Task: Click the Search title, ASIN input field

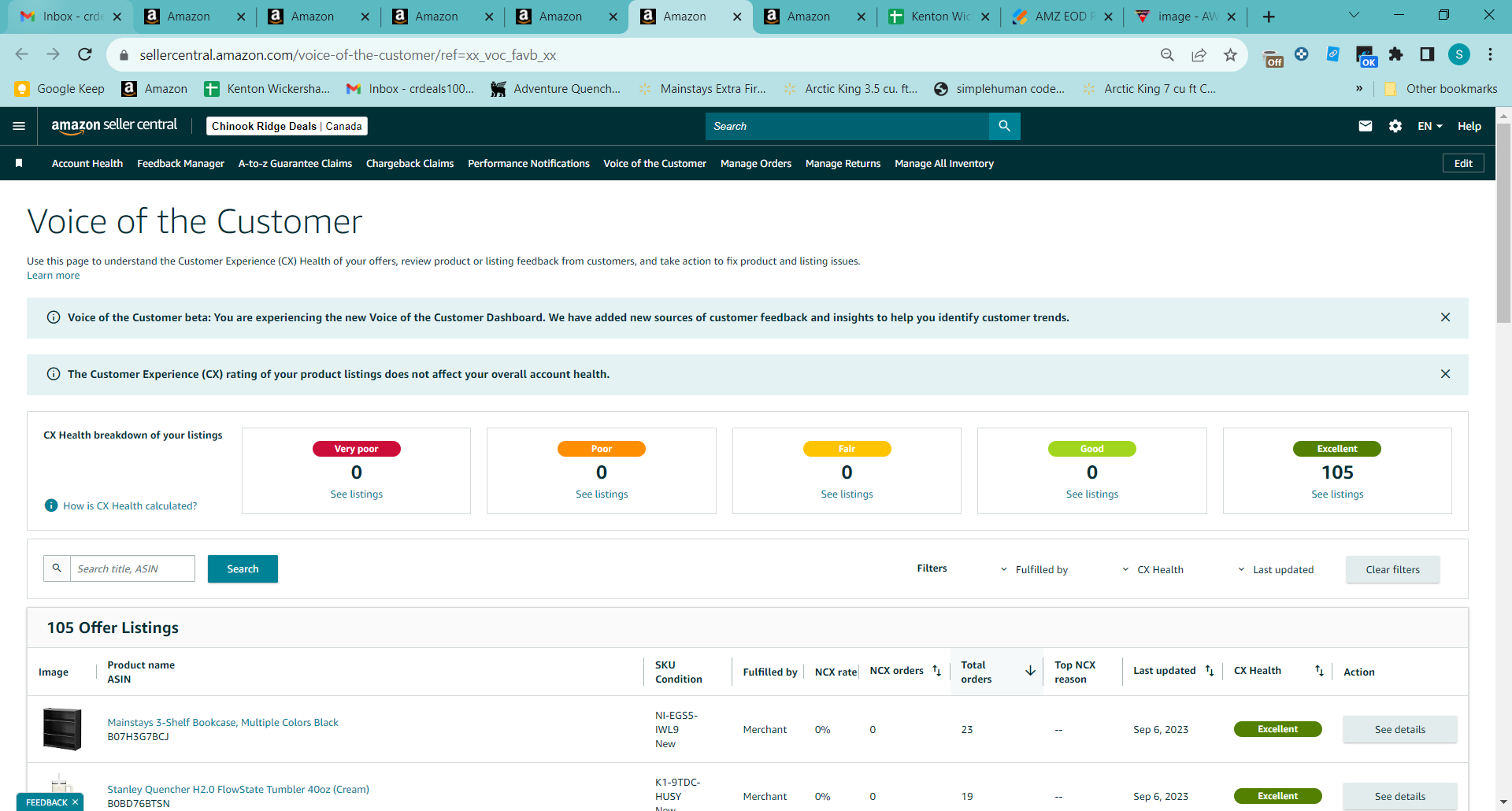Action: click(132, 568)
